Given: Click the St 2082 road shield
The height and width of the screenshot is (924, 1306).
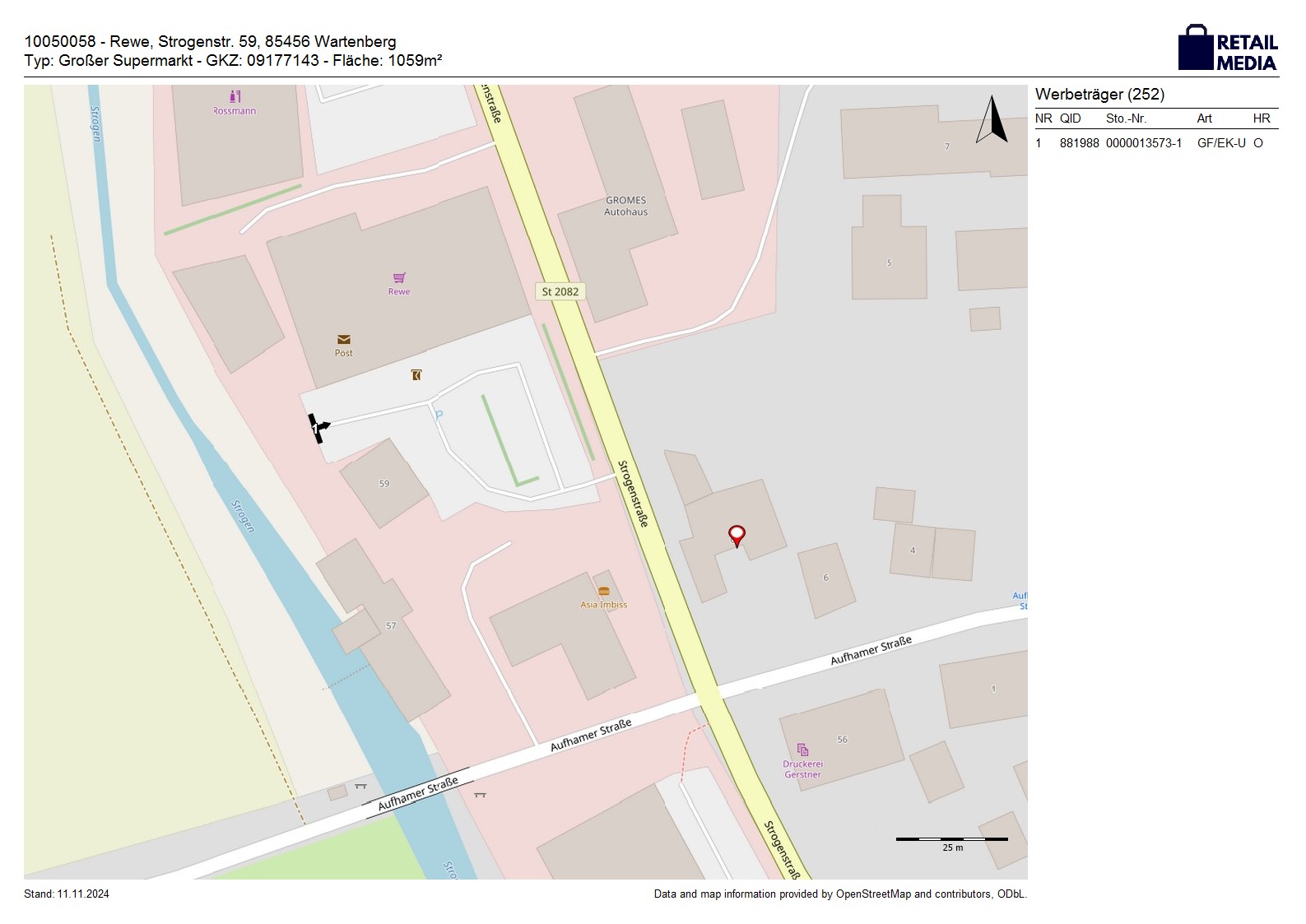Looking at the screenshot, I should pos(560,291).
